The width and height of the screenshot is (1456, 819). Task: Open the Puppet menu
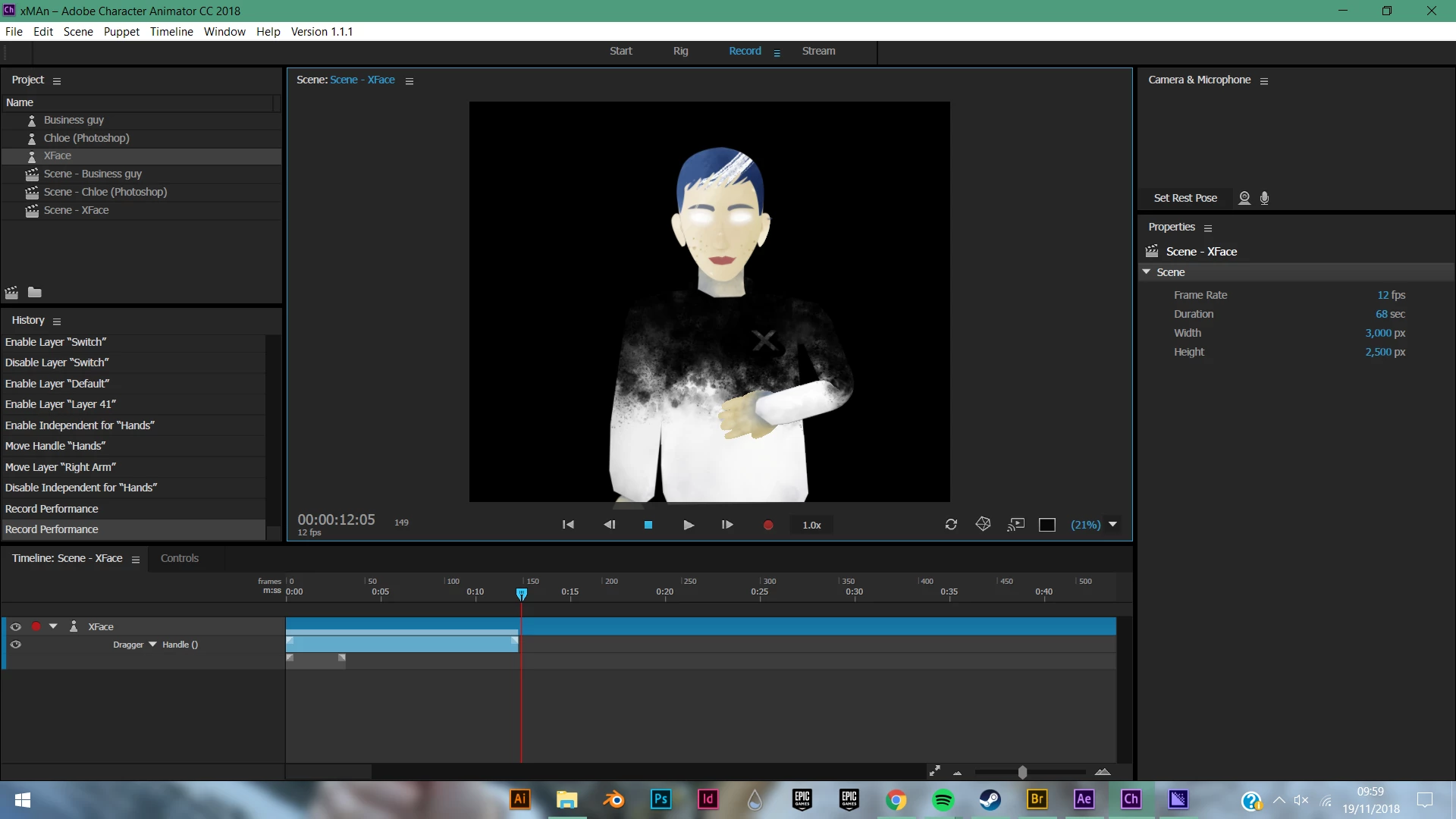[x=121, y=32]
